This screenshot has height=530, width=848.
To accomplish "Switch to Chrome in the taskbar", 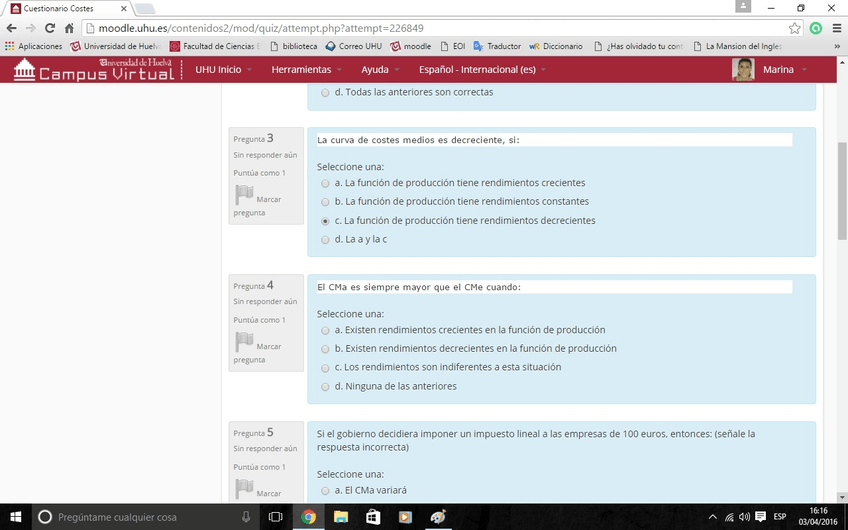I will 309,517.
